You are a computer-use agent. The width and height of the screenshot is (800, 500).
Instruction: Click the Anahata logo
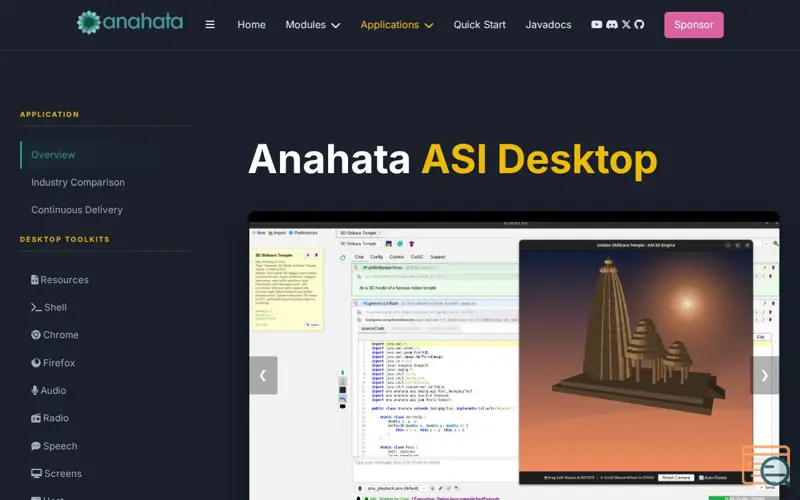(130, 22)
